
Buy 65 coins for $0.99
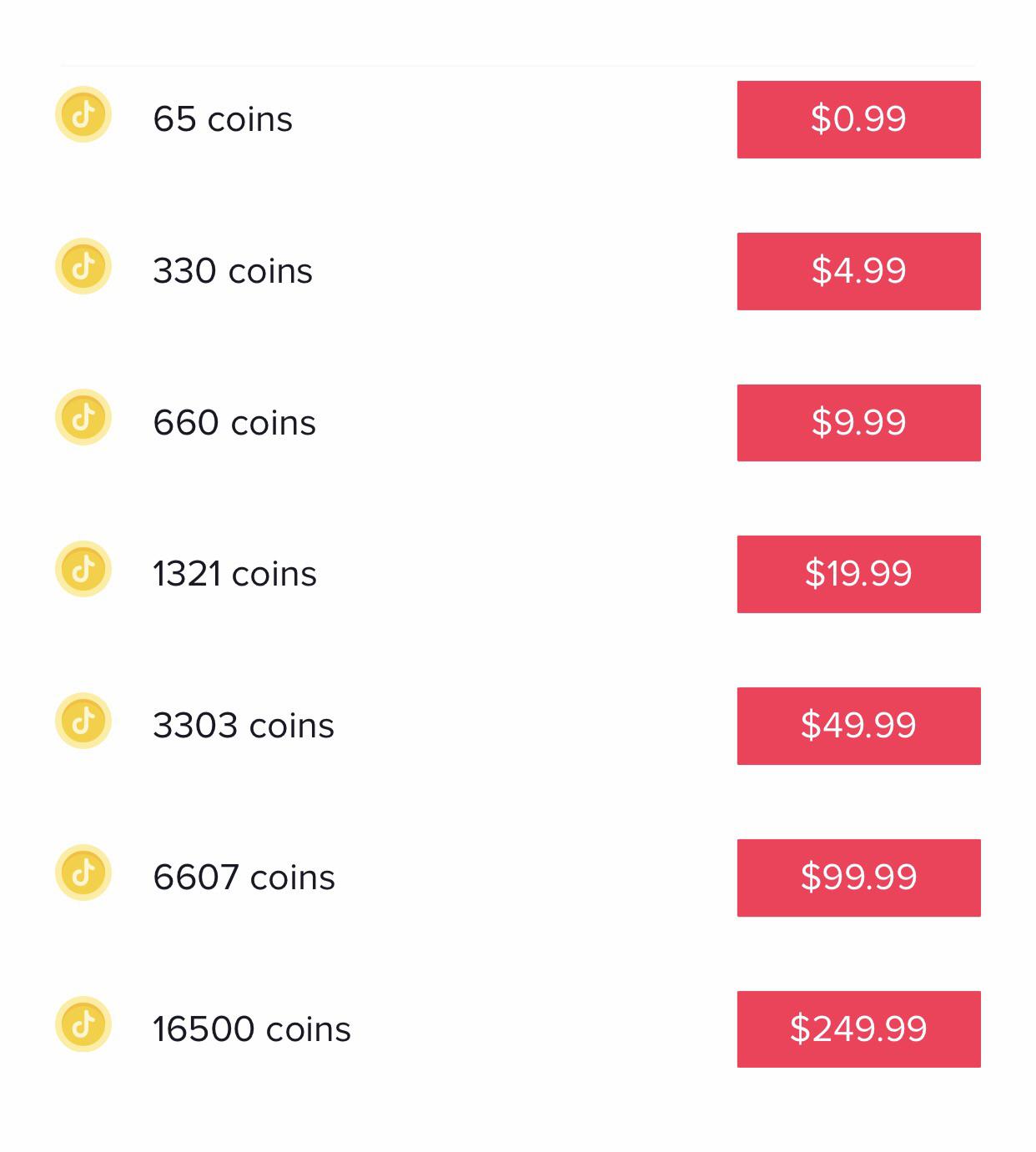tap(858, 119)
